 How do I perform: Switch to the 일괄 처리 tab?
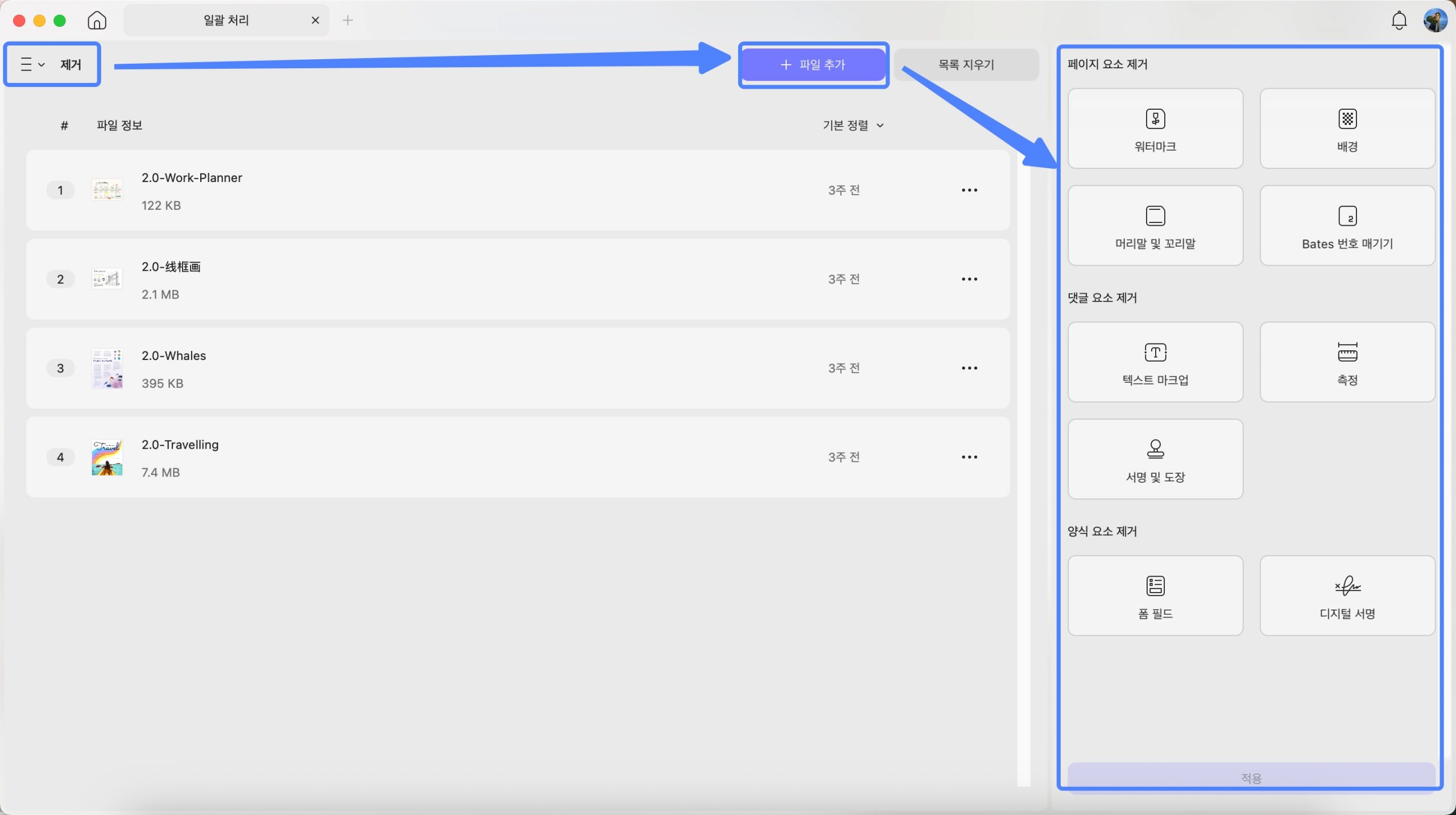pyautogui.click(x=226, y=20)
